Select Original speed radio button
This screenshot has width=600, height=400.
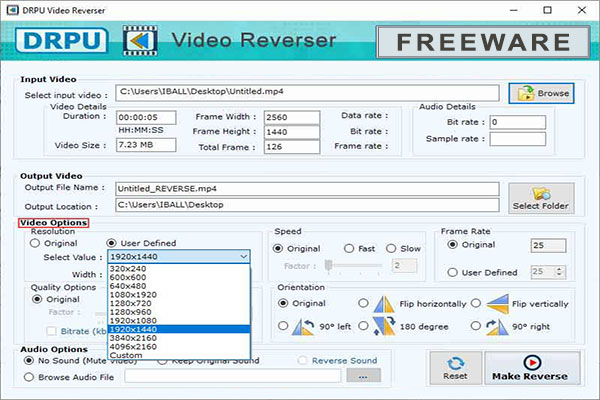pyautogui.click(x=278, y=248)
